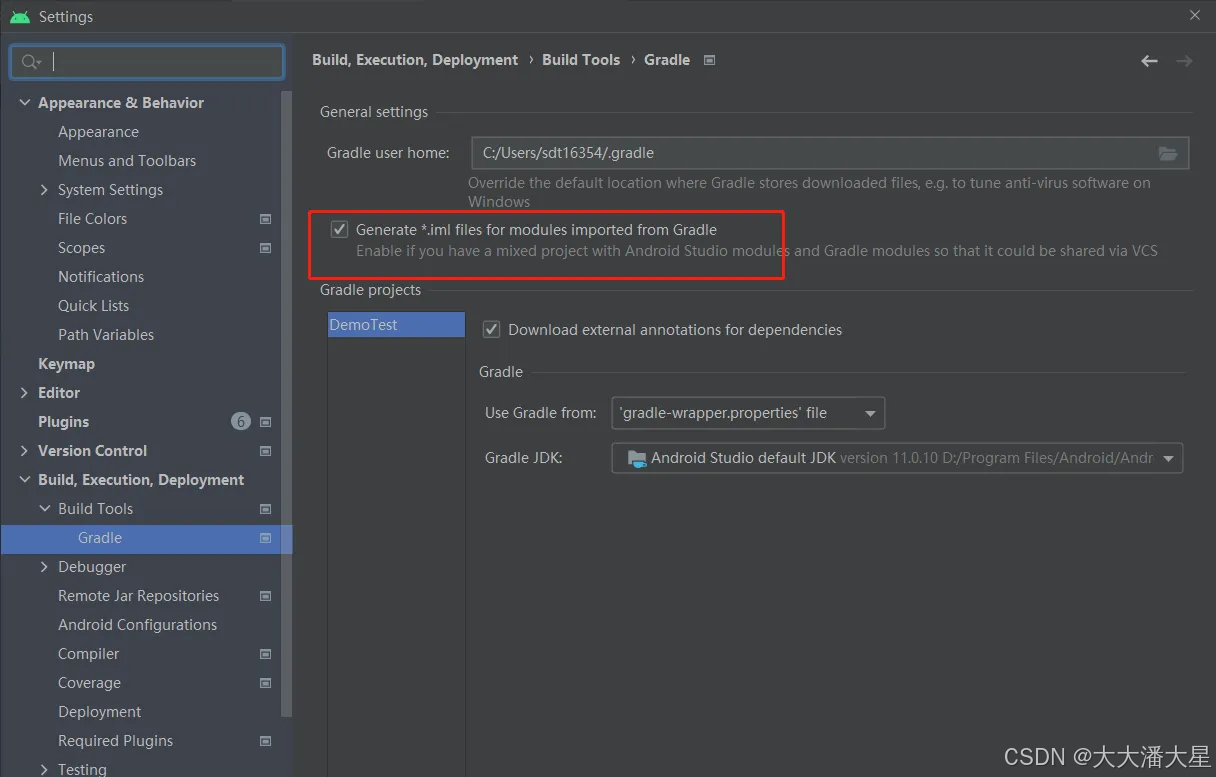
Task: Click the project icon on selected Gradle row
Action: point(266,538)
